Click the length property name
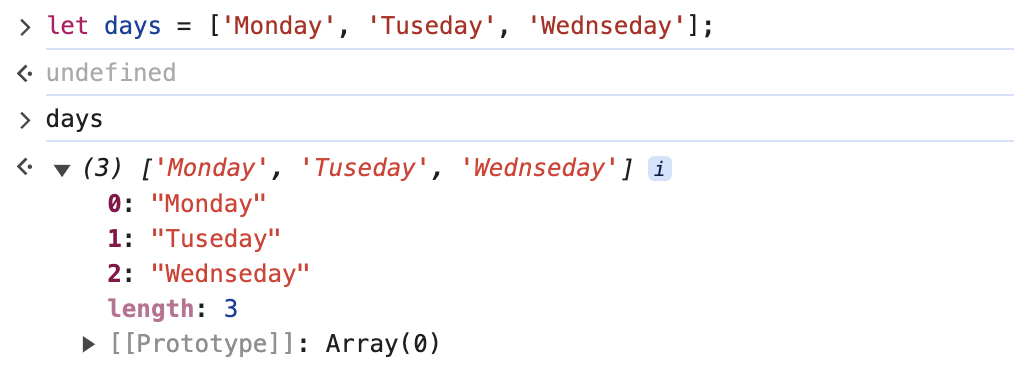Viewport: 1014px width, 374px height. coord(150,309)
